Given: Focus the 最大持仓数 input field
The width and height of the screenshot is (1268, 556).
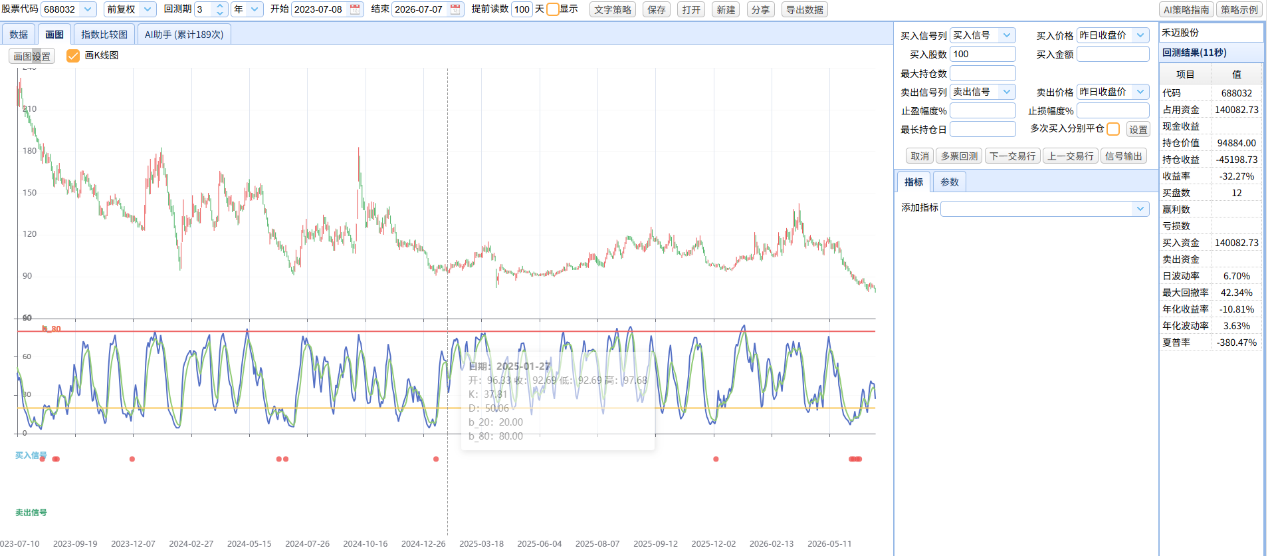Looking at the screenshot, I should [982, 73].
